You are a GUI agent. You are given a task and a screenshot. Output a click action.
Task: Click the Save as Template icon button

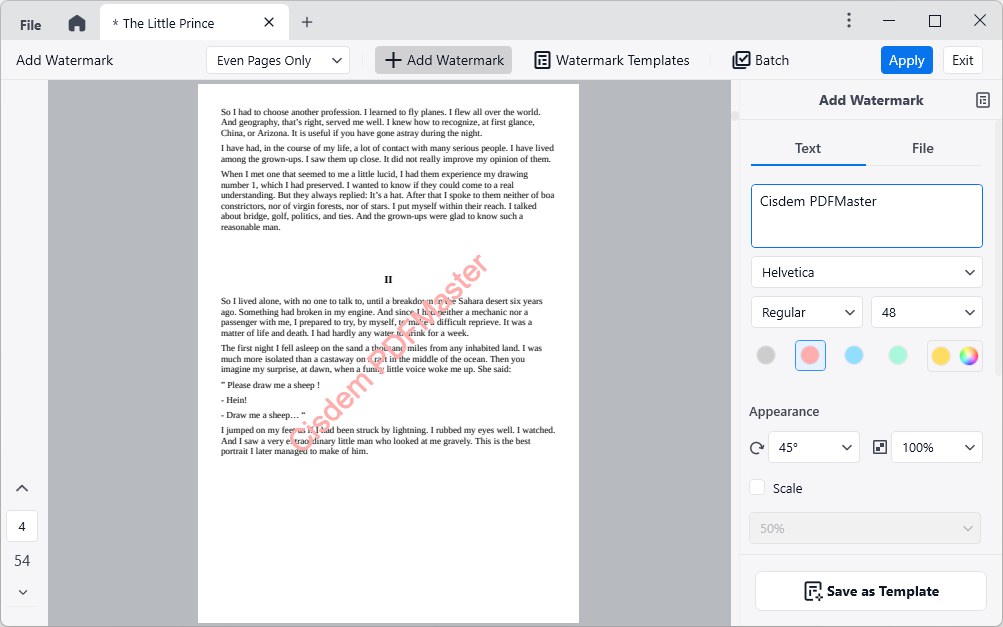(x=813, y=591)
